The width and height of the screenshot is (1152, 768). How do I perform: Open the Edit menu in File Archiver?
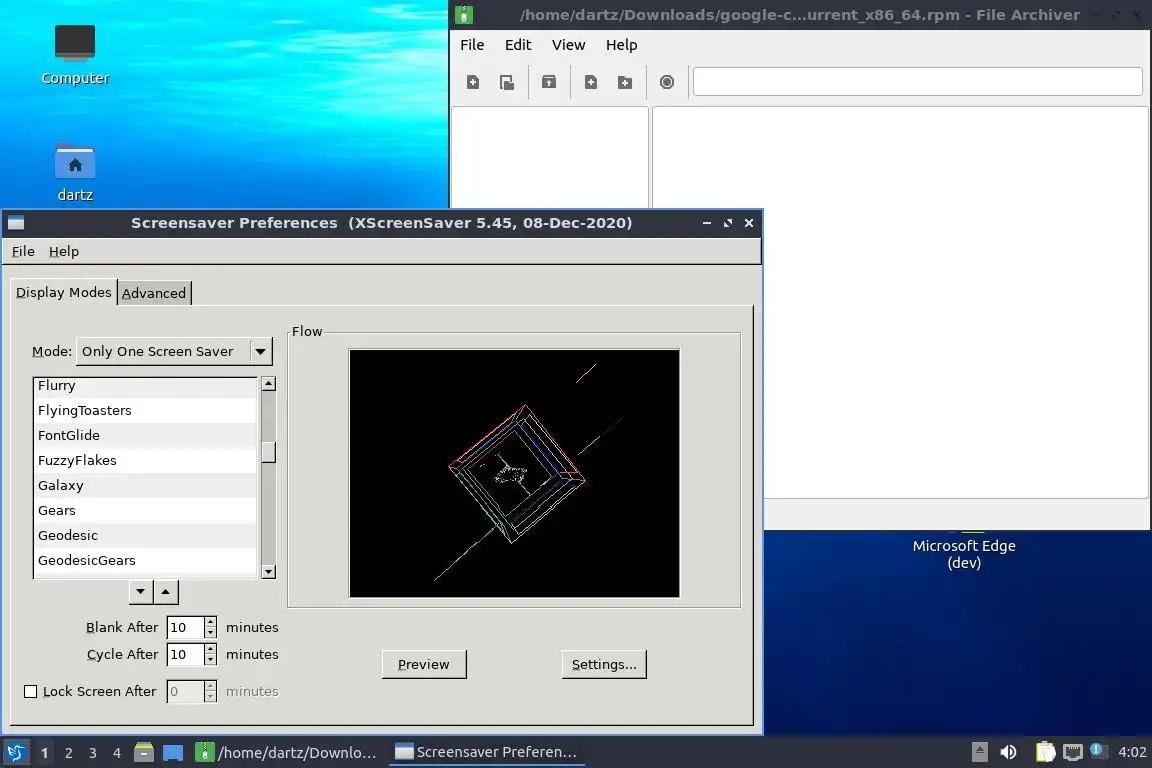pos(518,45)
